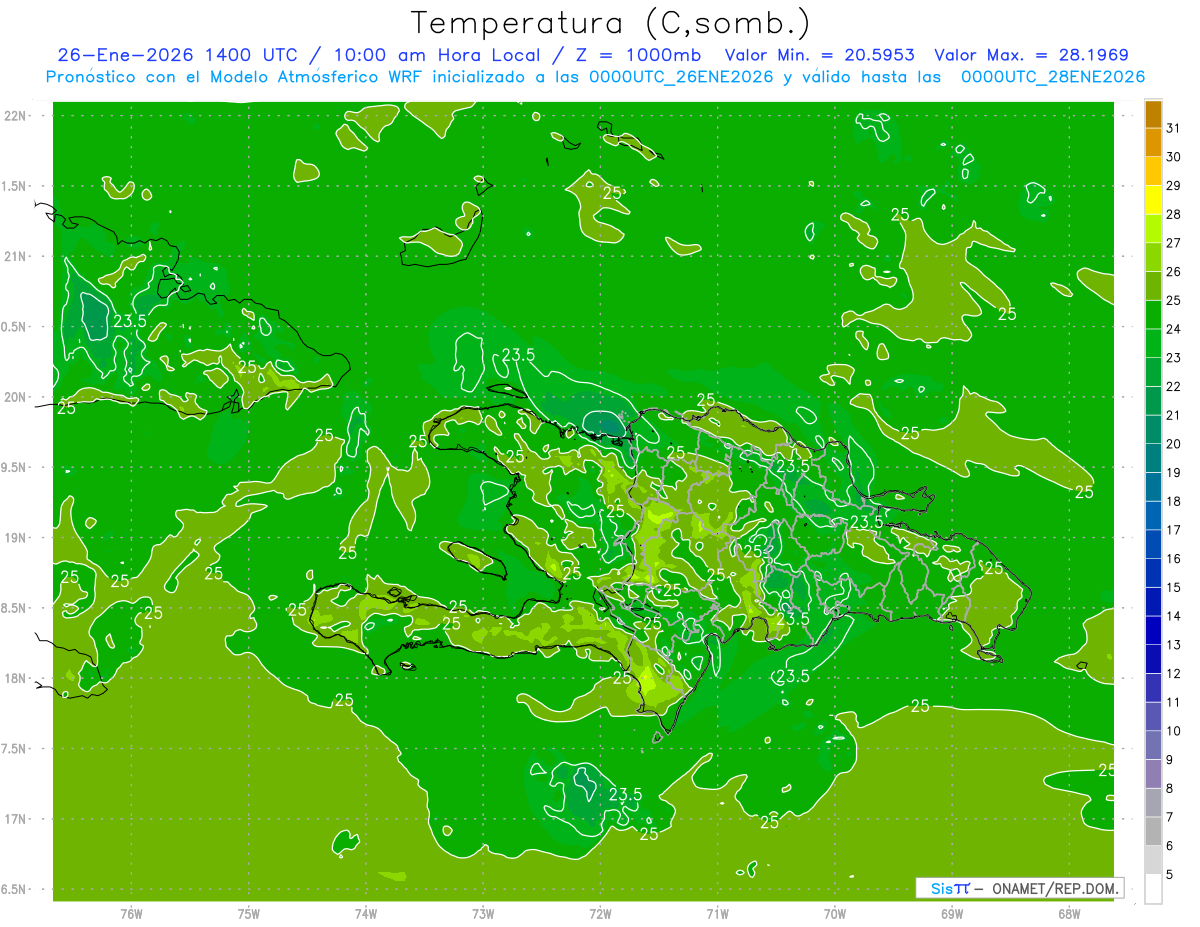The height and width of the screenshot is (927, 1200).
Task: Click the '21N' latitude axis label
Action: tap(15, 256)
